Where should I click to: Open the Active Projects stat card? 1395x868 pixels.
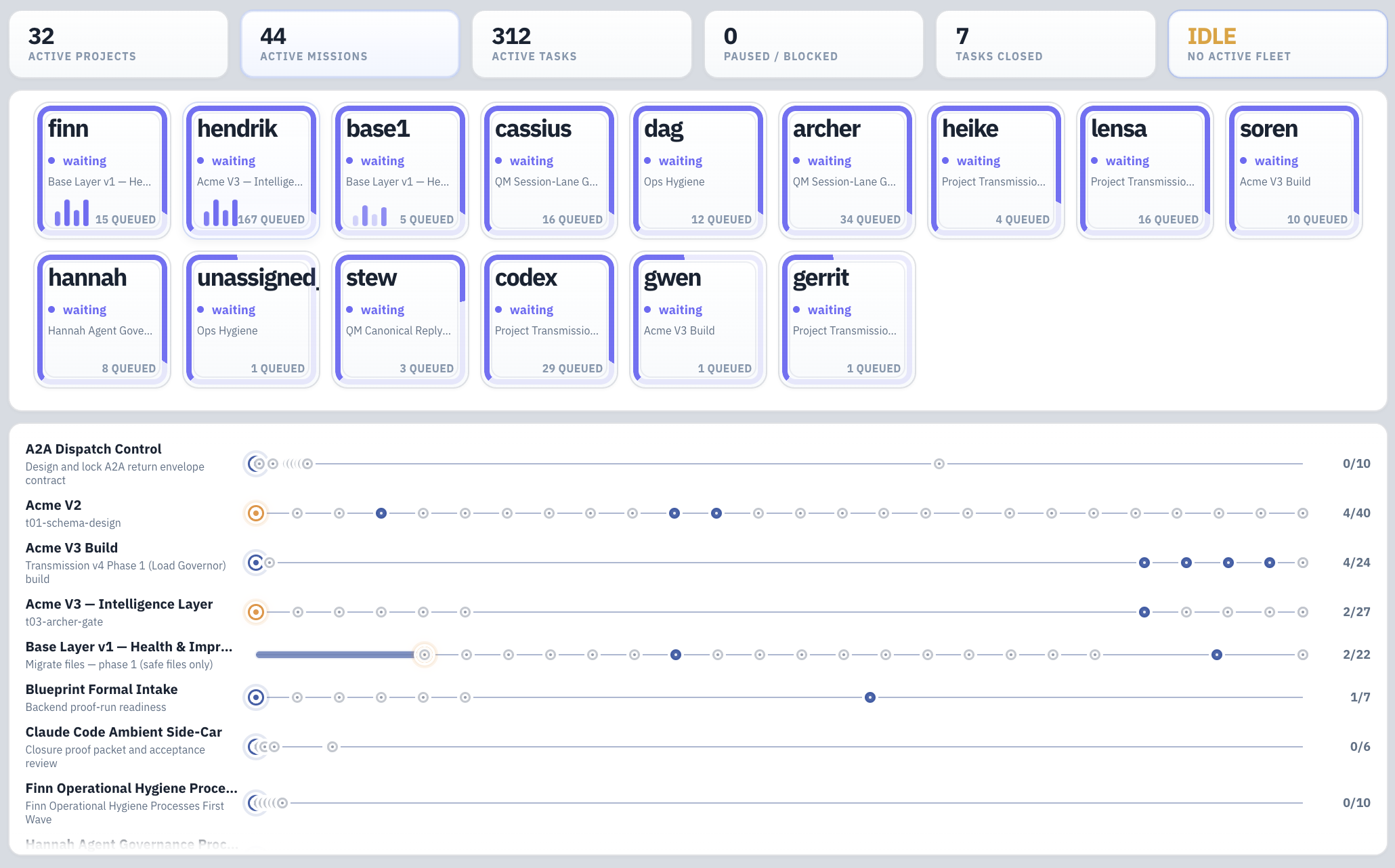point(119,44)
